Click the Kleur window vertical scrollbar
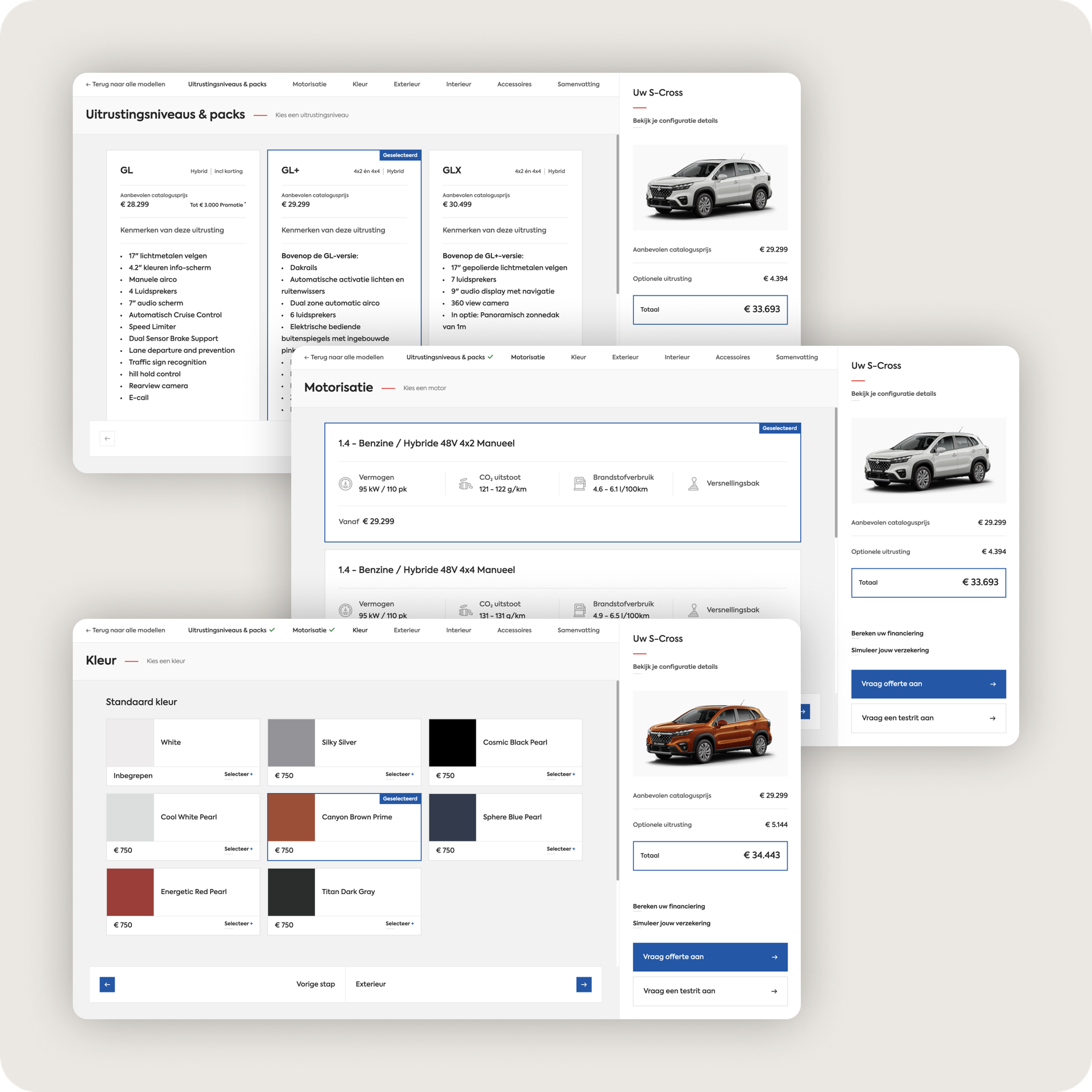Screen dimensions: 1092x1092 [618, 780]
